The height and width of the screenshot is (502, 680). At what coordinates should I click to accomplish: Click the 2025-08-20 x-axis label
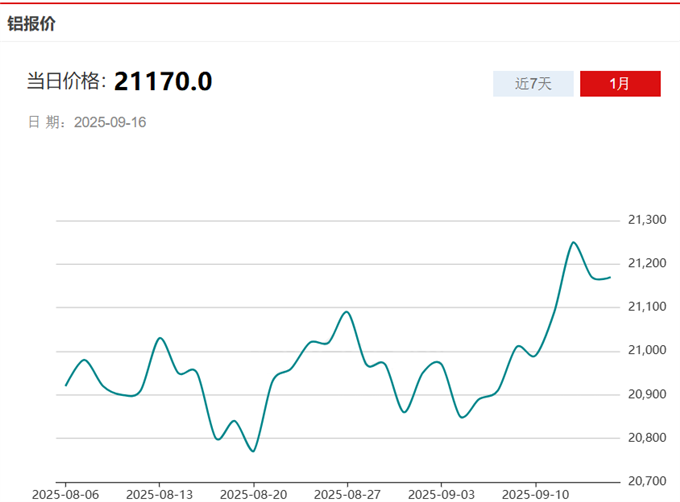[253, 494]
